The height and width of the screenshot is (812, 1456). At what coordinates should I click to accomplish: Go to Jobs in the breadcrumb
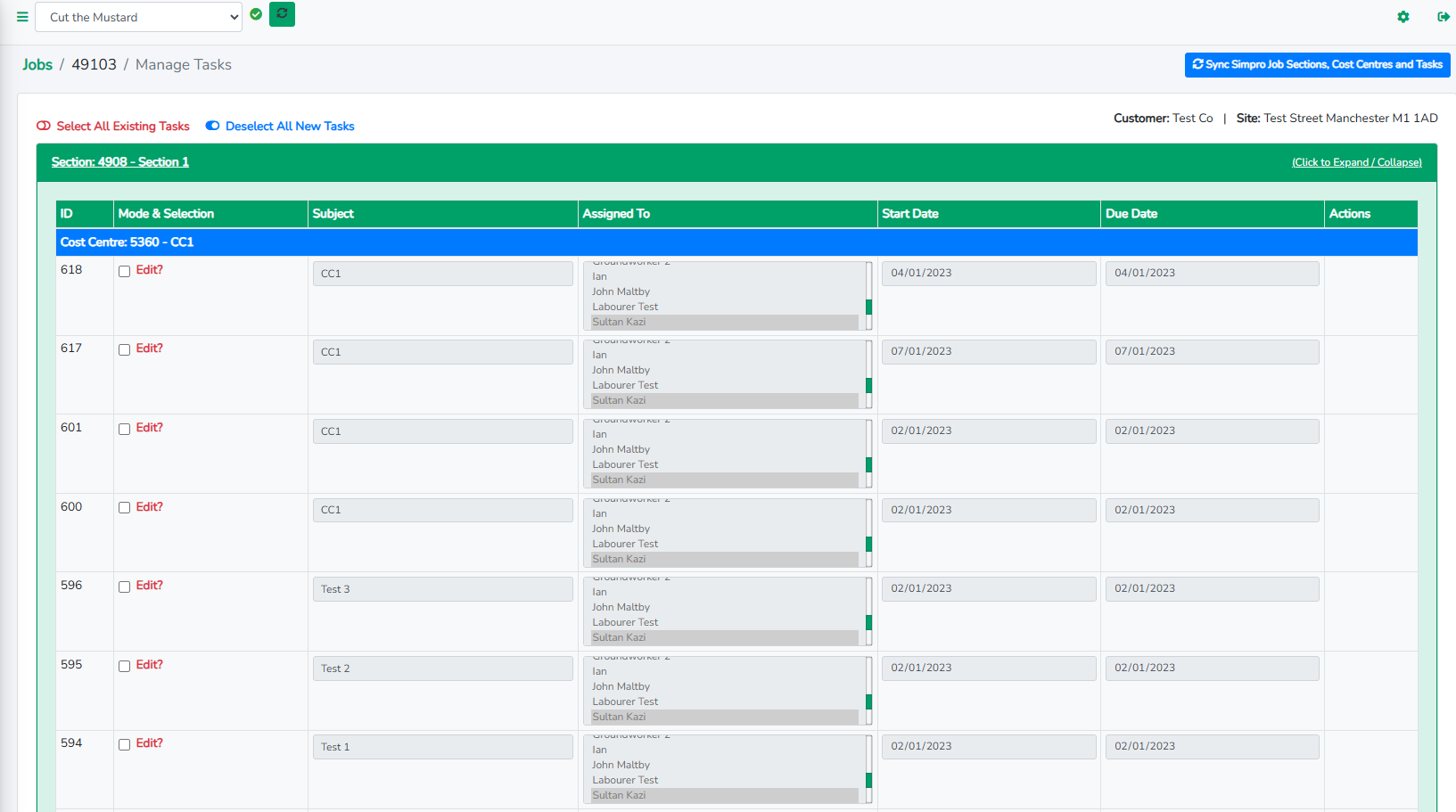pos(37,64)
